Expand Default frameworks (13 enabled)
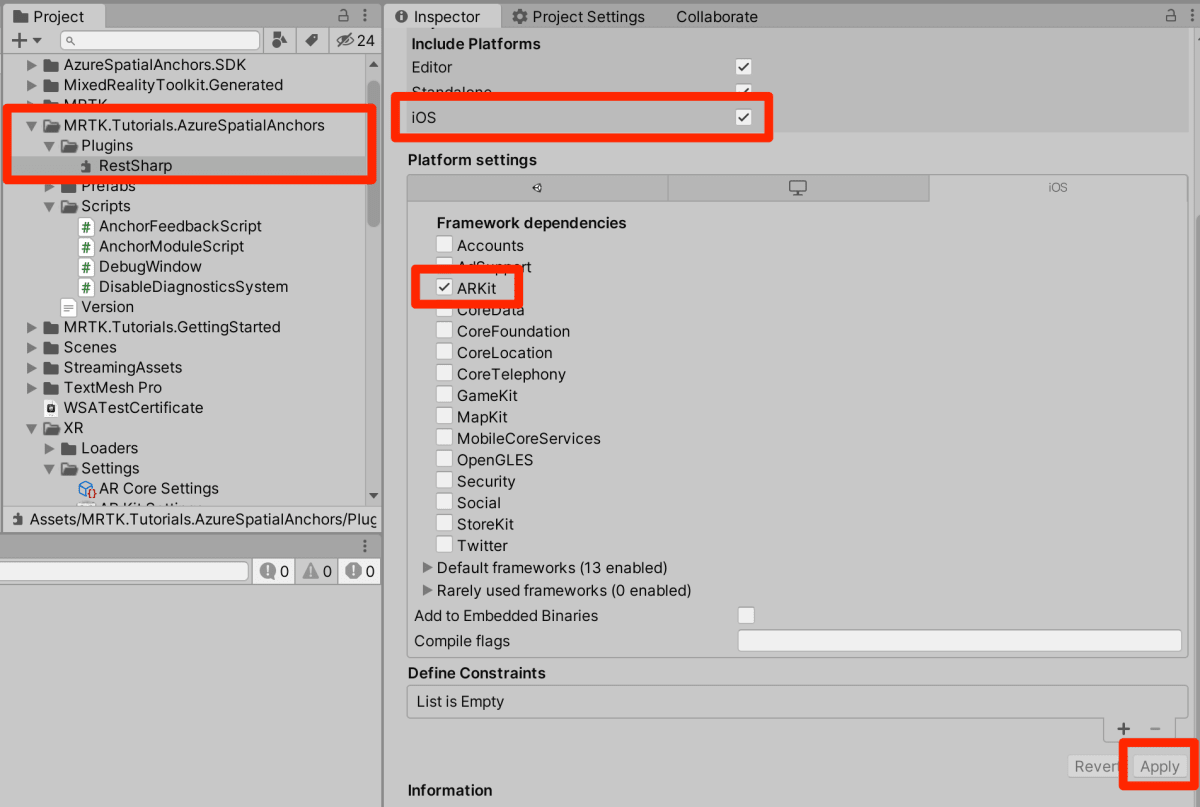Viewport: 1200px width, 807px height. tap(428, 568)
